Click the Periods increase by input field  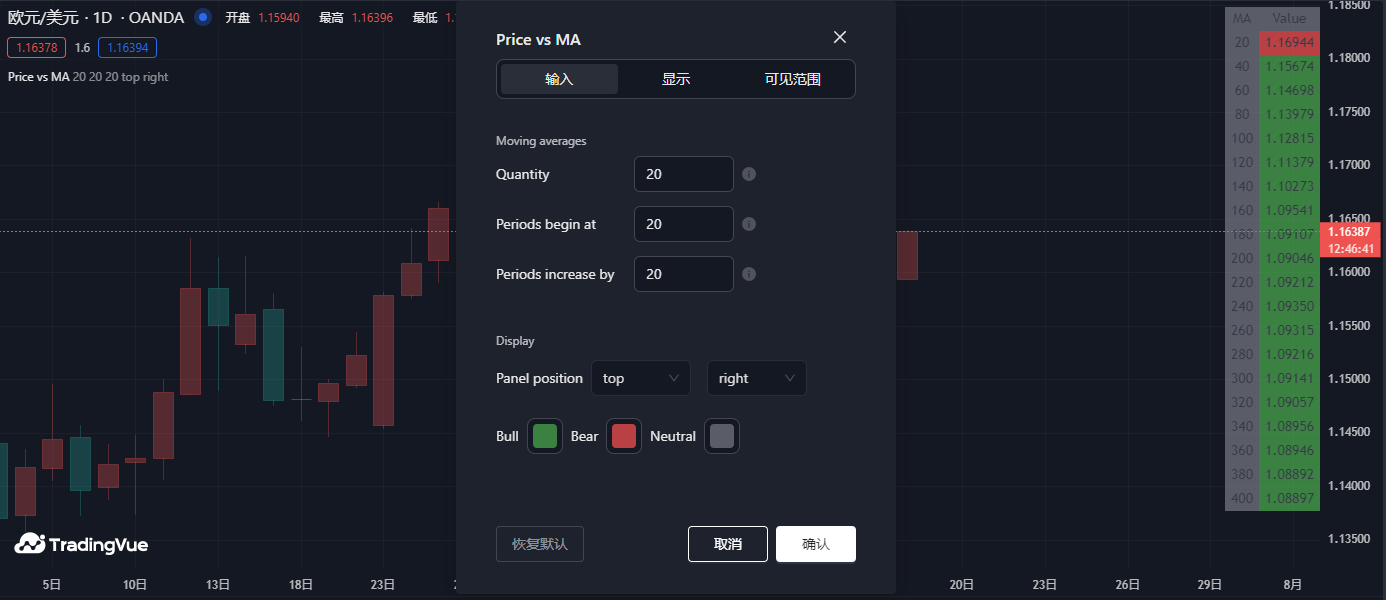tap(684, 274)
